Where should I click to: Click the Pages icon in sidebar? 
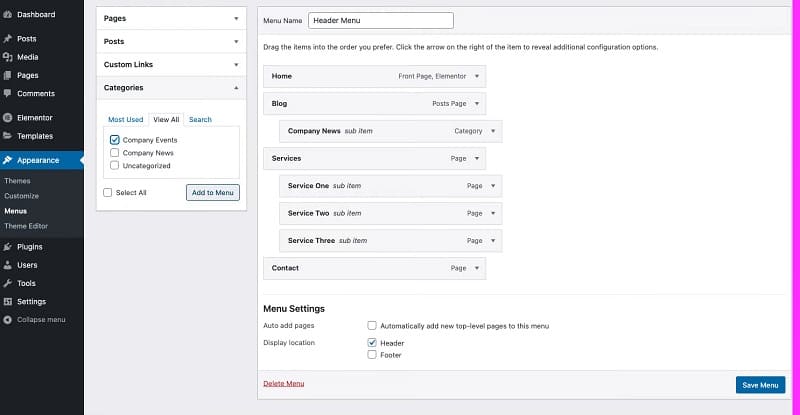[7, 76]
